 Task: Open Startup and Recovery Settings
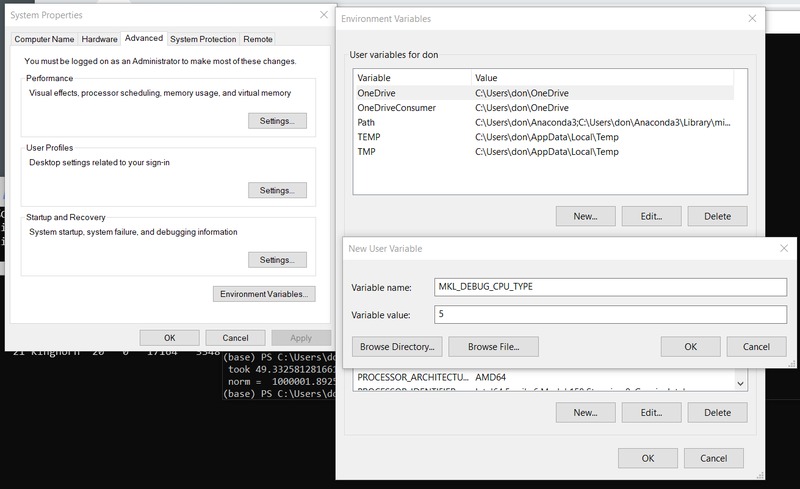276,260
